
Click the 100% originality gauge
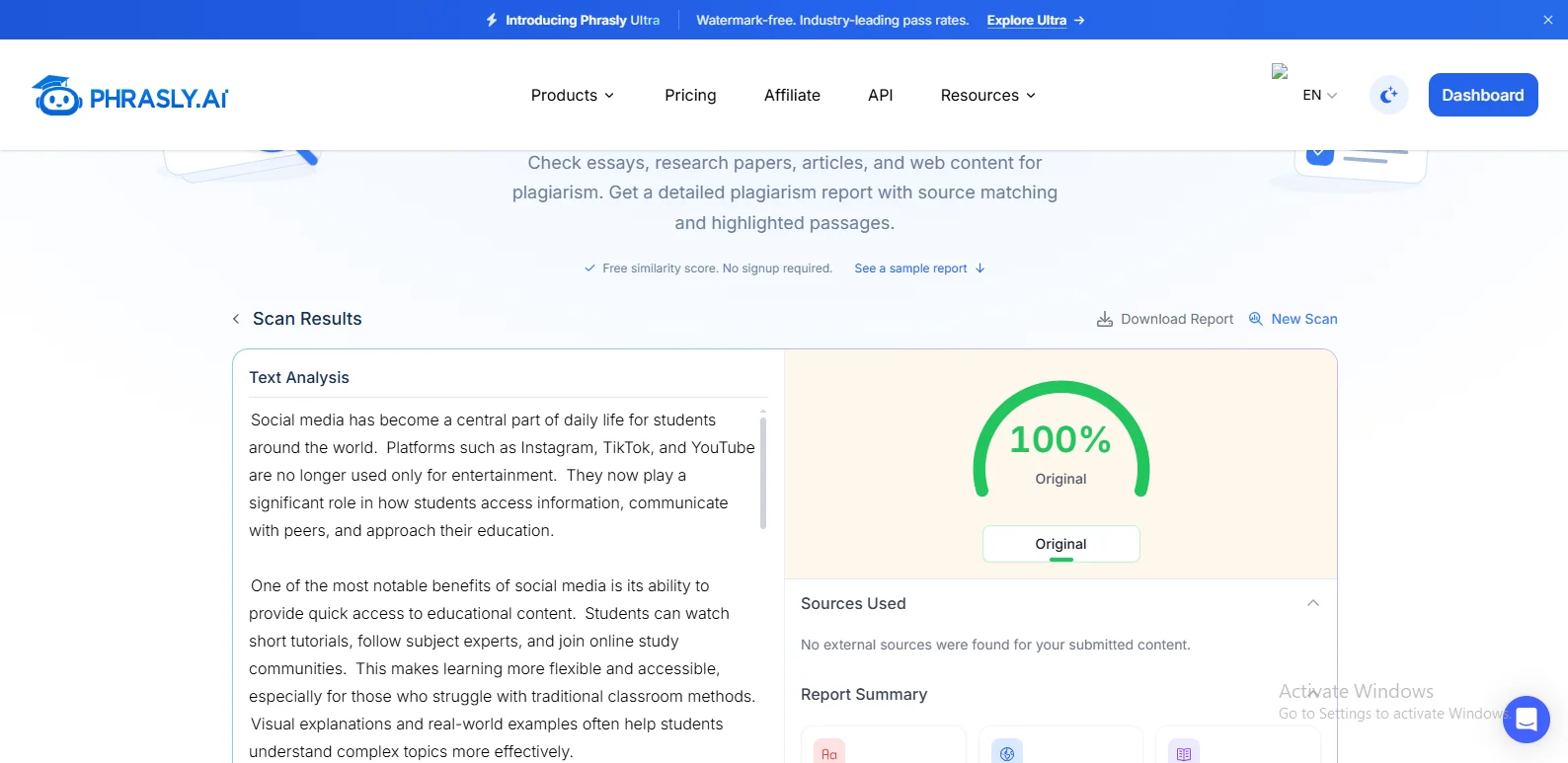click(1061, 439)
